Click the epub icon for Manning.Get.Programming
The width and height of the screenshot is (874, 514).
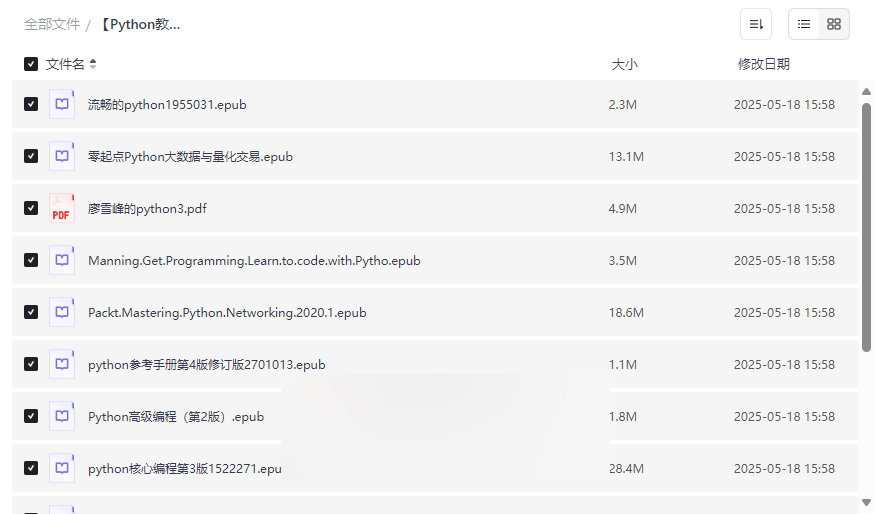pos(62,260)
